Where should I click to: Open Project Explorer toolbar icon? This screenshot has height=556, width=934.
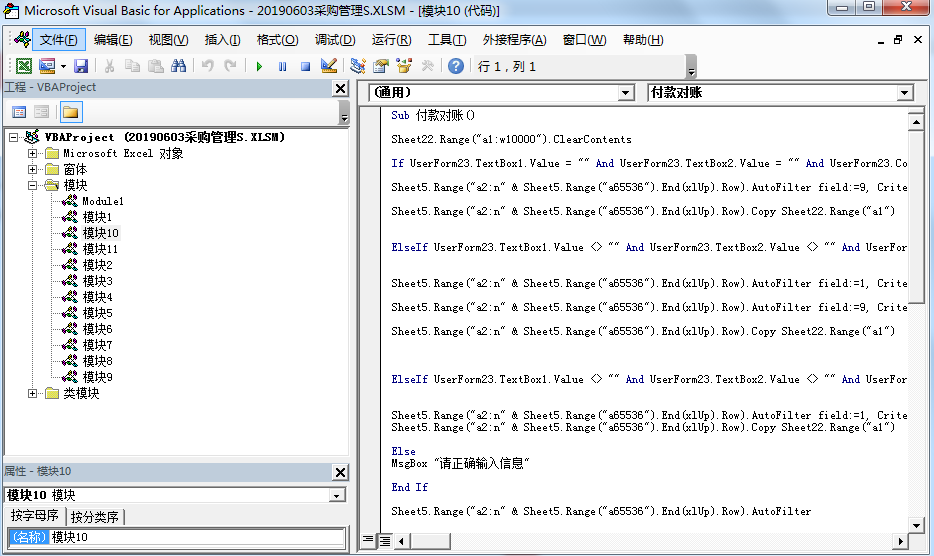[358, 66]
